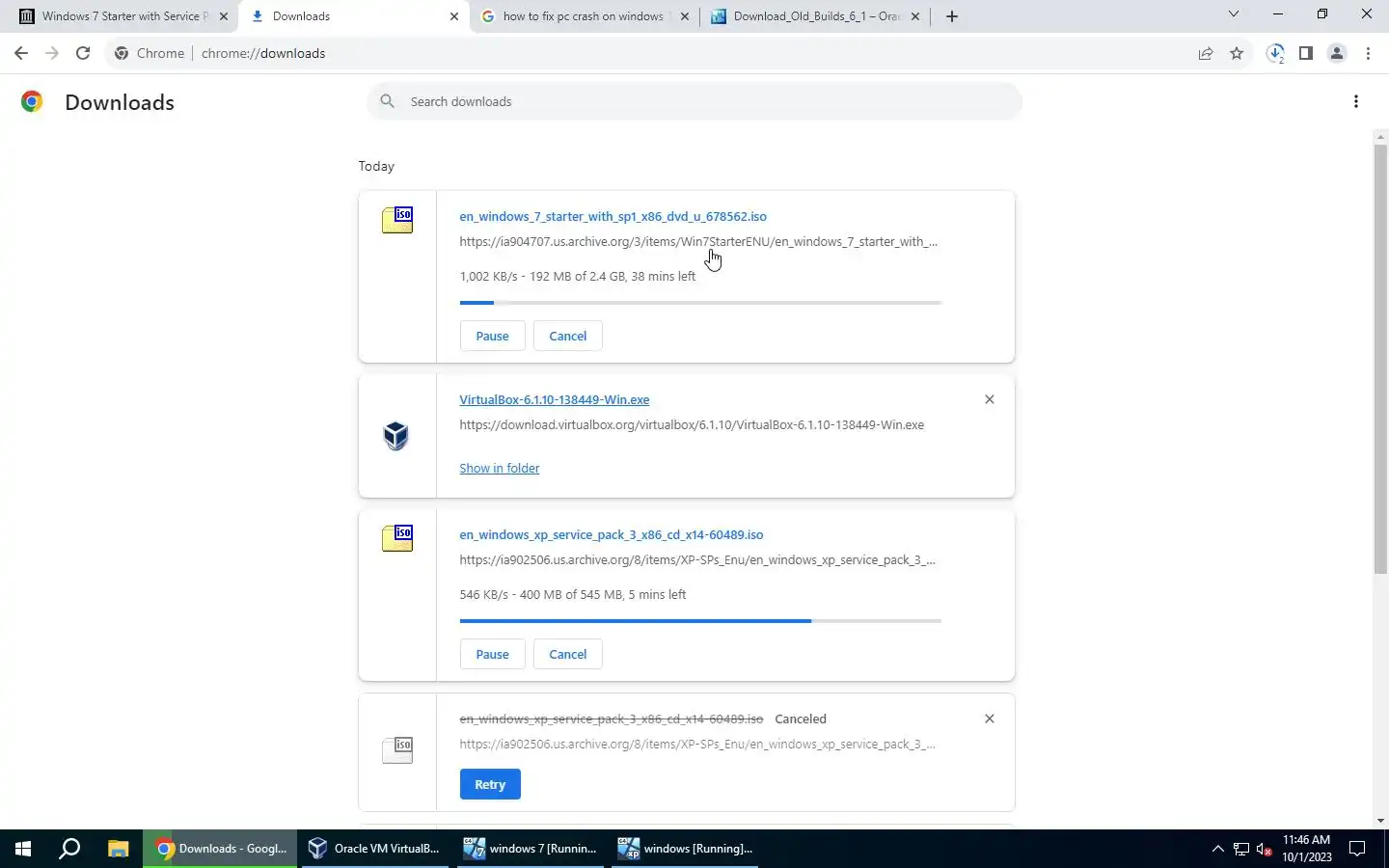
Task: Go back using the browser back arrow
Action: 21,53
